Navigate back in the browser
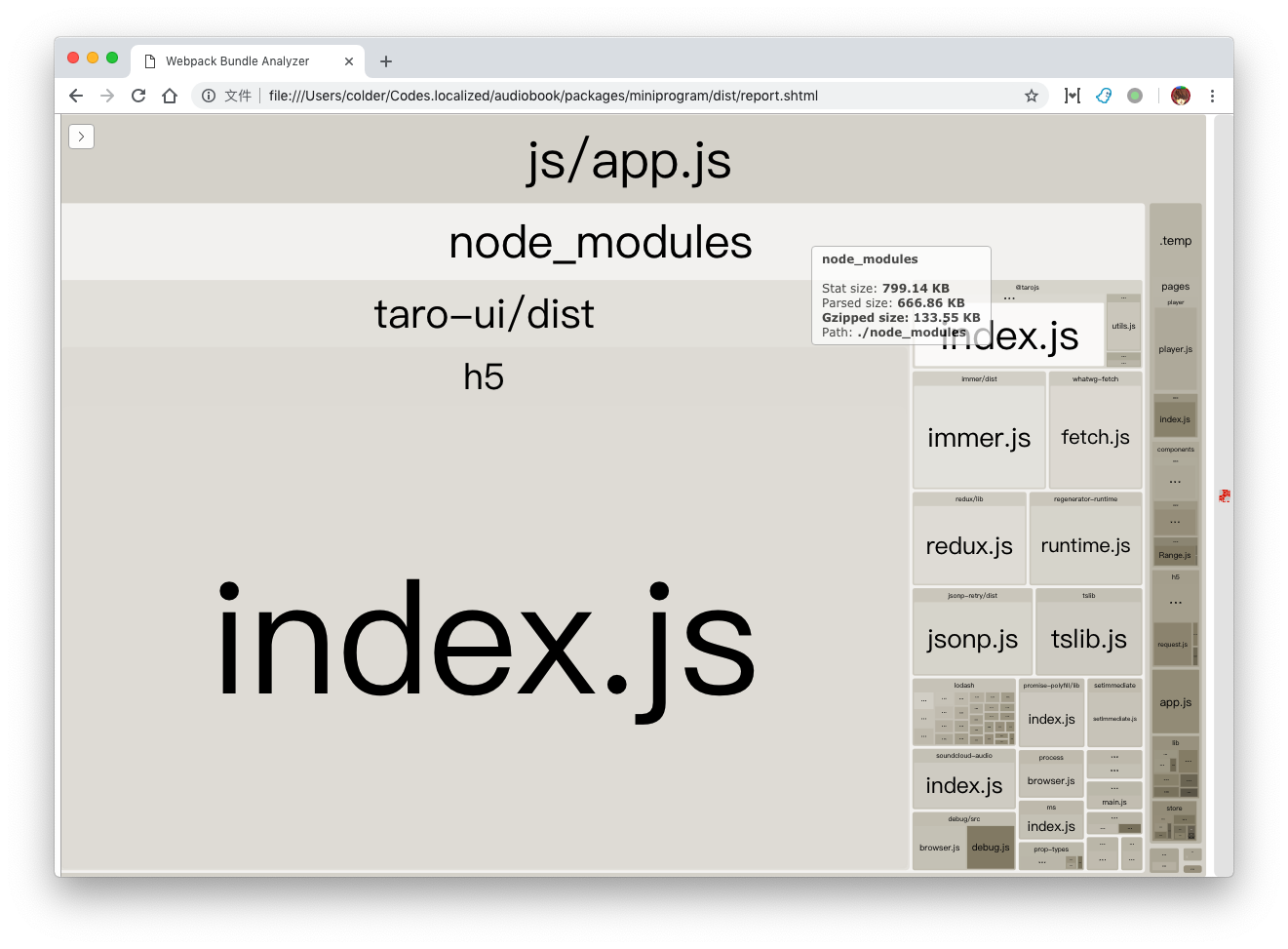Screen dimensions: 1288x949 coord(75,96)
